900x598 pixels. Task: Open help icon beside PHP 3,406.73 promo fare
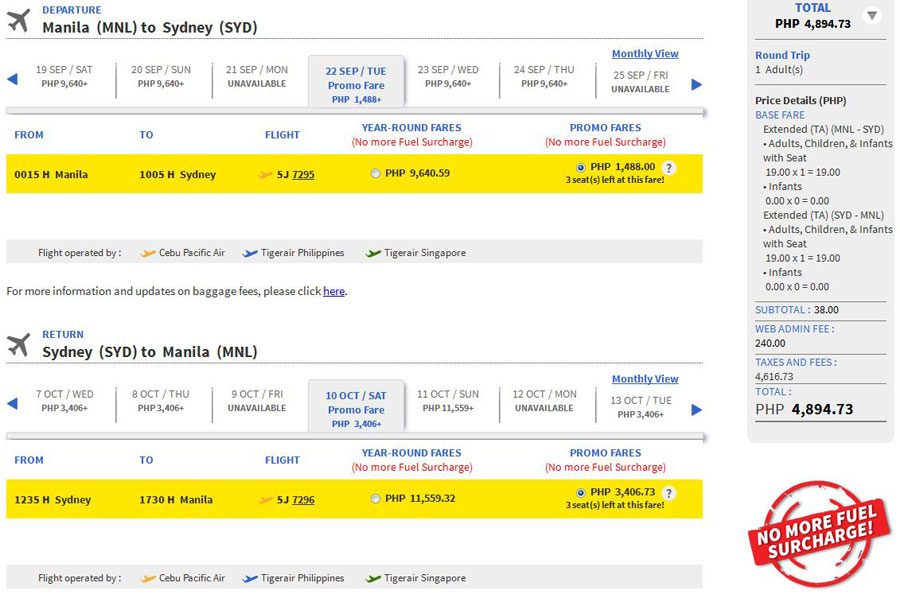tap(668, 493)
